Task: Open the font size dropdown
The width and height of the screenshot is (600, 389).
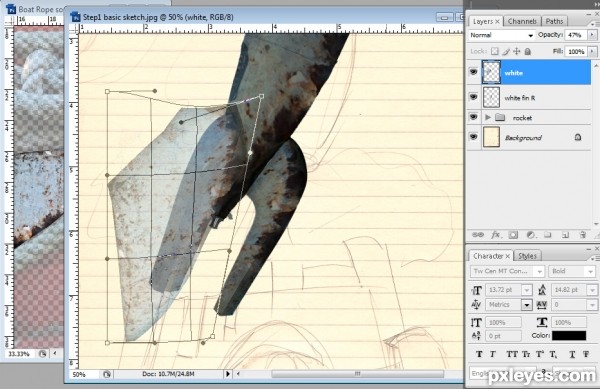Action: (x=527, y=290)
